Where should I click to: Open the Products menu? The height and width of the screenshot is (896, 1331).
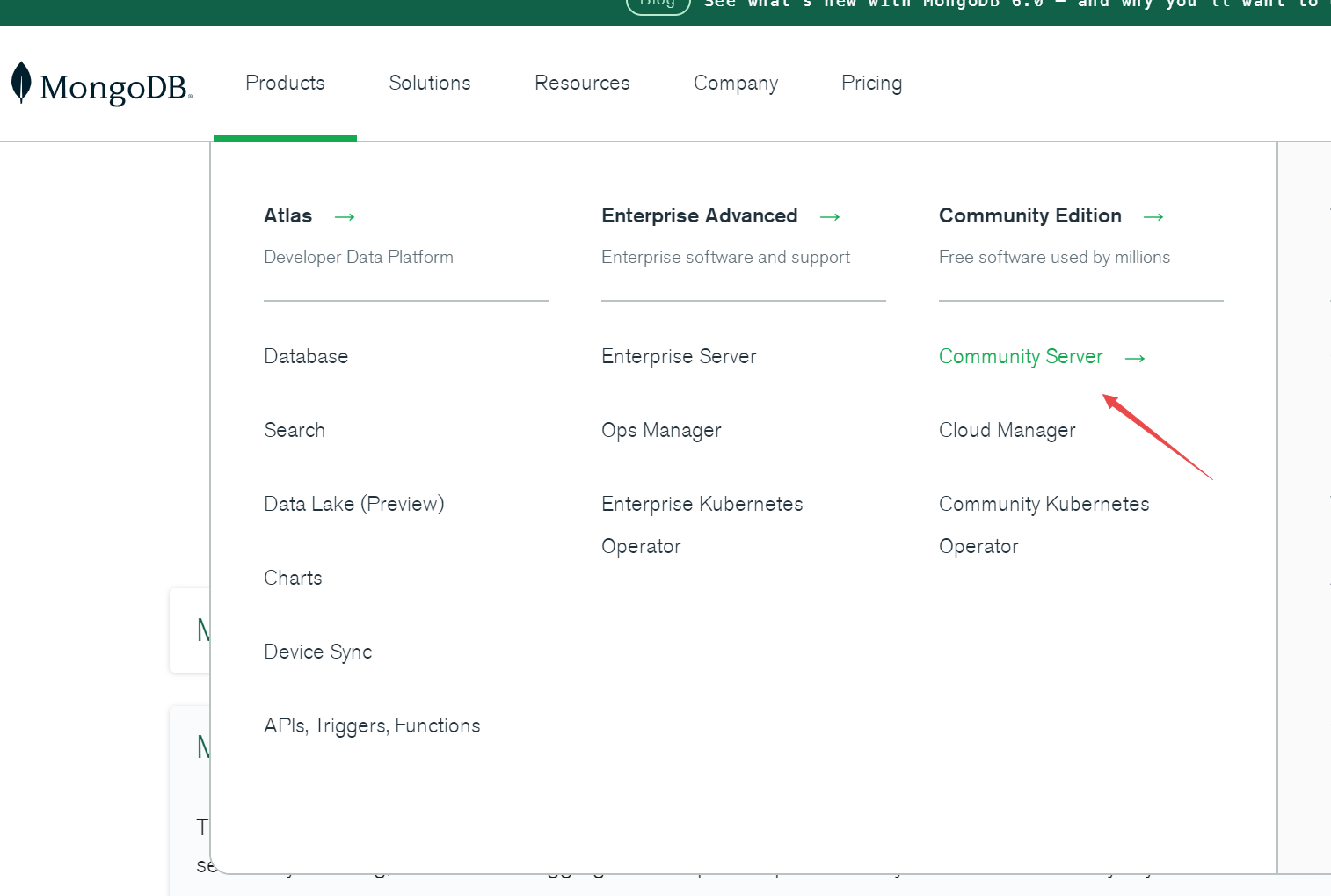(285, 83)
